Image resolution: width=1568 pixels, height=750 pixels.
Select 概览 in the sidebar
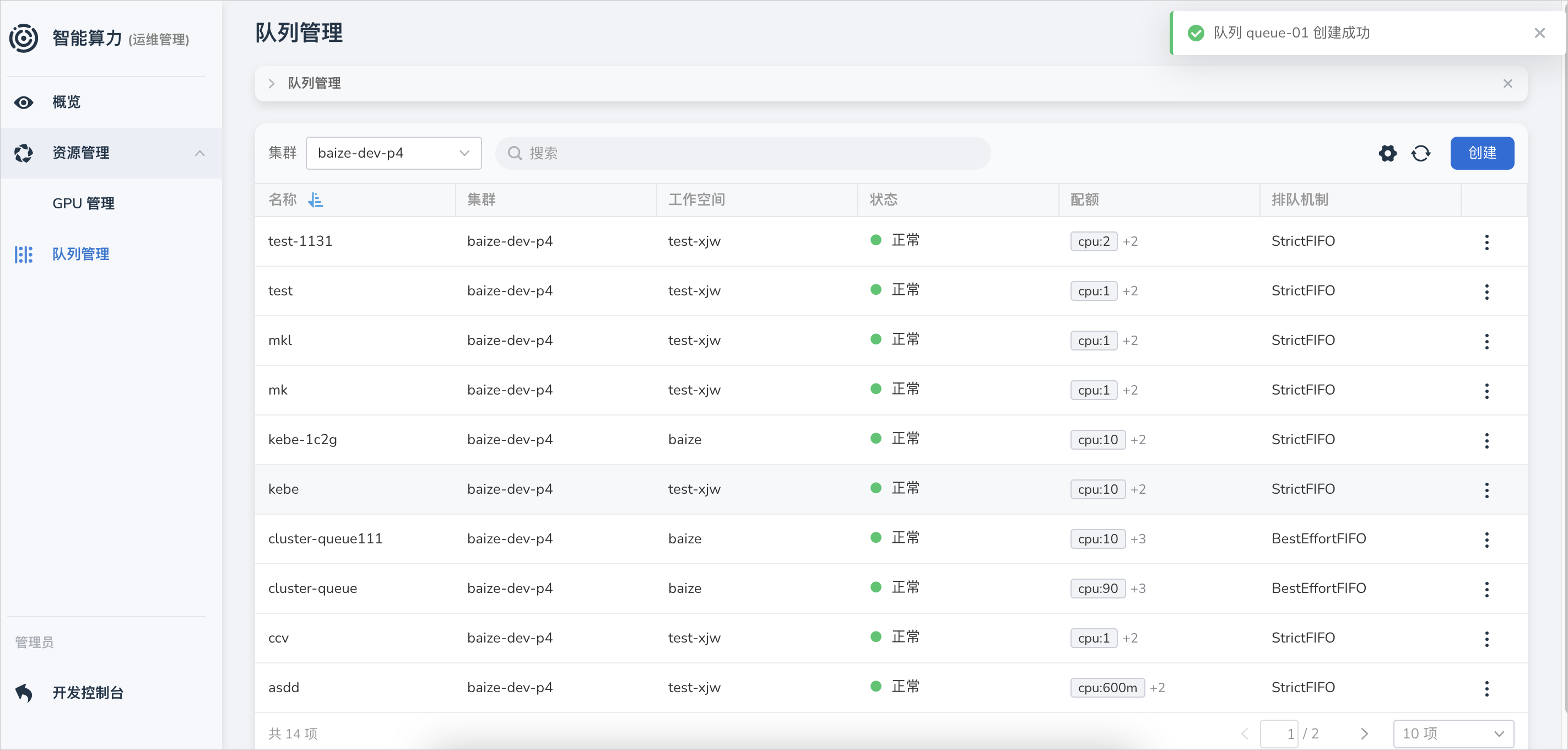[66, 102]
